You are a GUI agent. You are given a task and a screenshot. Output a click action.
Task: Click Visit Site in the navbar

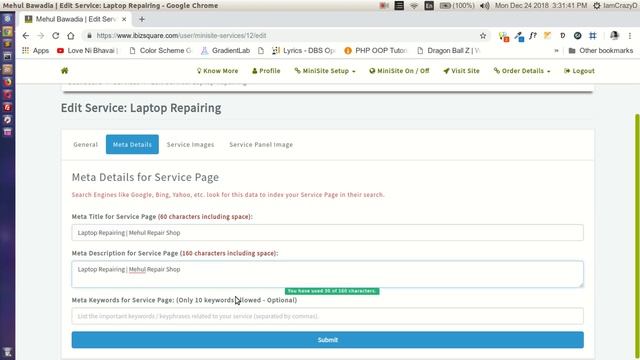point(461,71)
